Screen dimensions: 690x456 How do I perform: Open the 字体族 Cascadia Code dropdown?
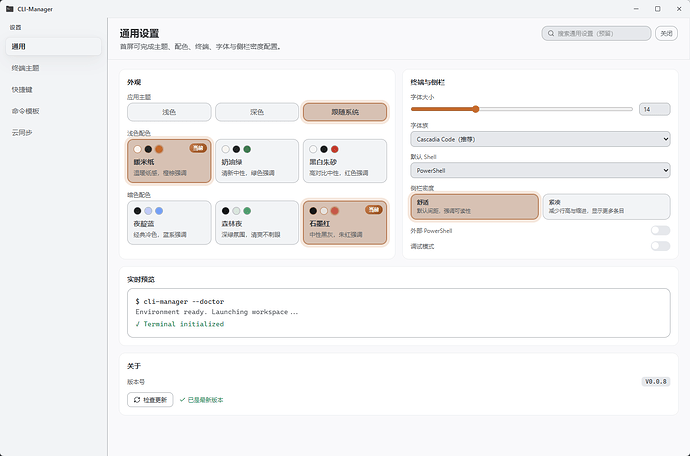pyautogui.click(x=540, y=139)
